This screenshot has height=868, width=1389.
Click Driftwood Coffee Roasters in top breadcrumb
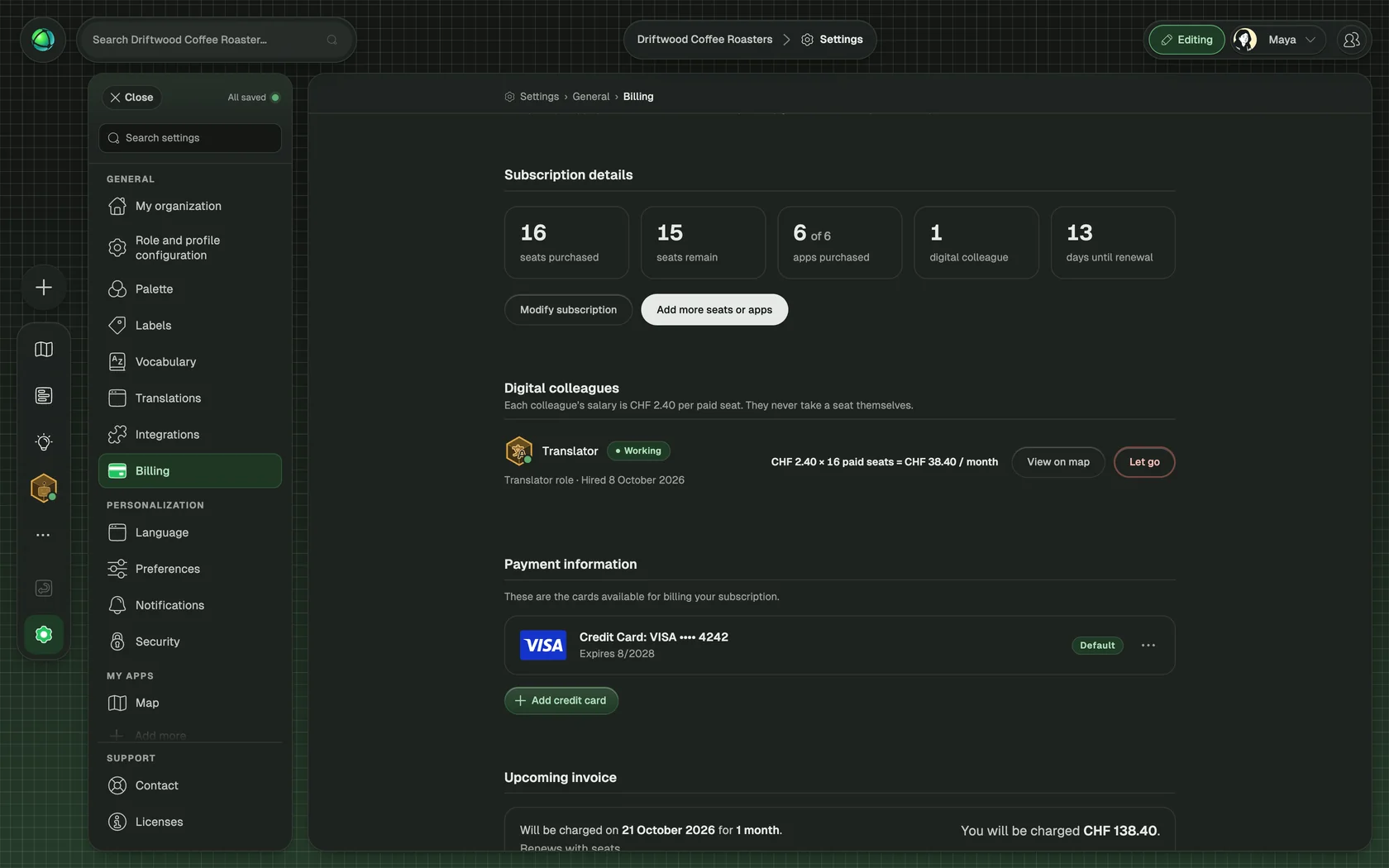(704, 40)
